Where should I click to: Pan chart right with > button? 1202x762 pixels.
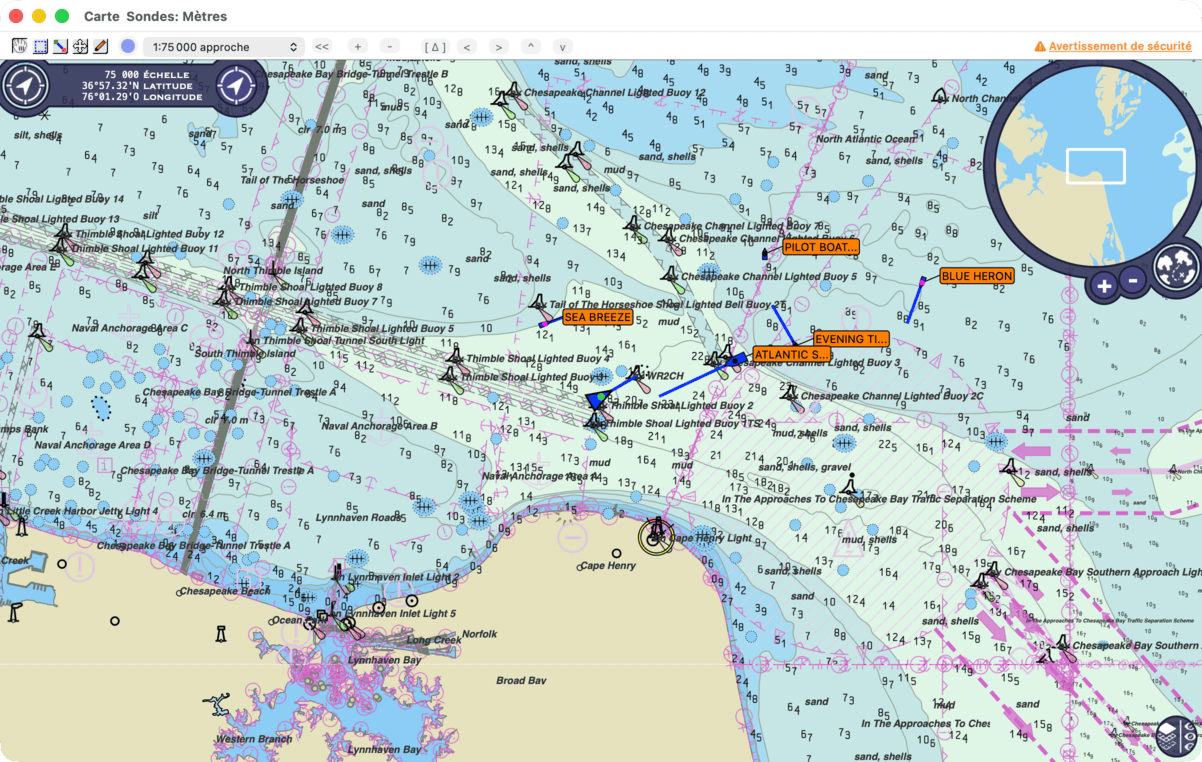[499, 47]
